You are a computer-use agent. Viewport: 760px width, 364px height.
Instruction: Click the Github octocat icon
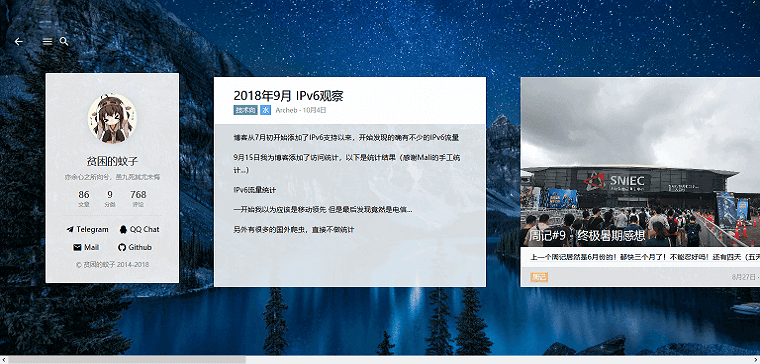point(122,248)
